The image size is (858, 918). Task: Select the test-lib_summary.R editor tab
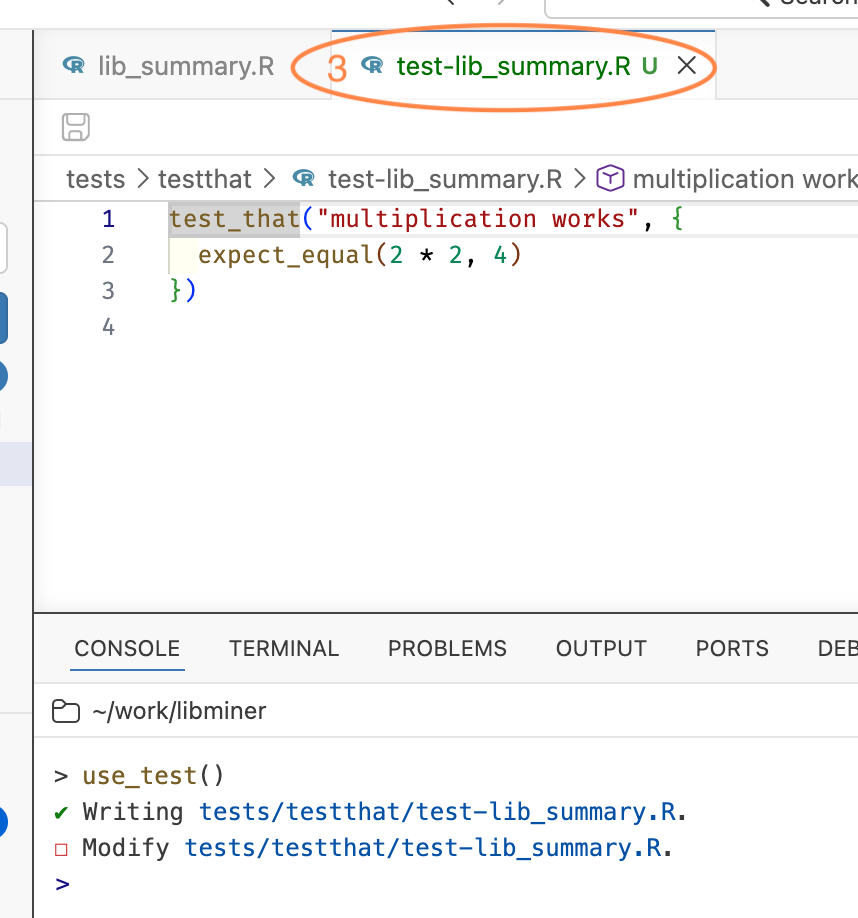click(x=513, y=66)
